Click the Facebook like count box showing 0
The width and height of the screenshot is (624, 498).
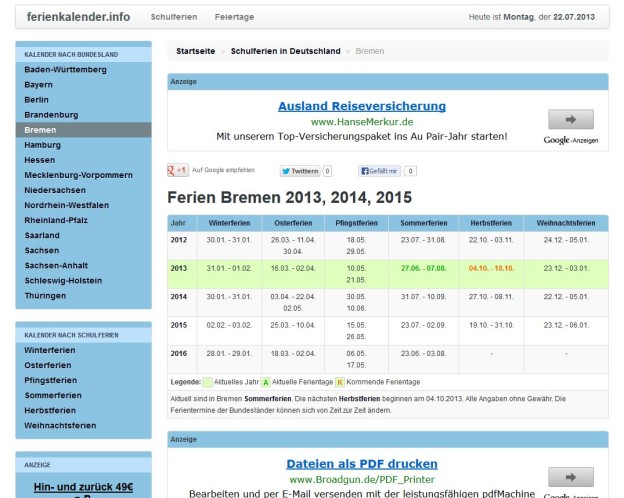point(410,171)
